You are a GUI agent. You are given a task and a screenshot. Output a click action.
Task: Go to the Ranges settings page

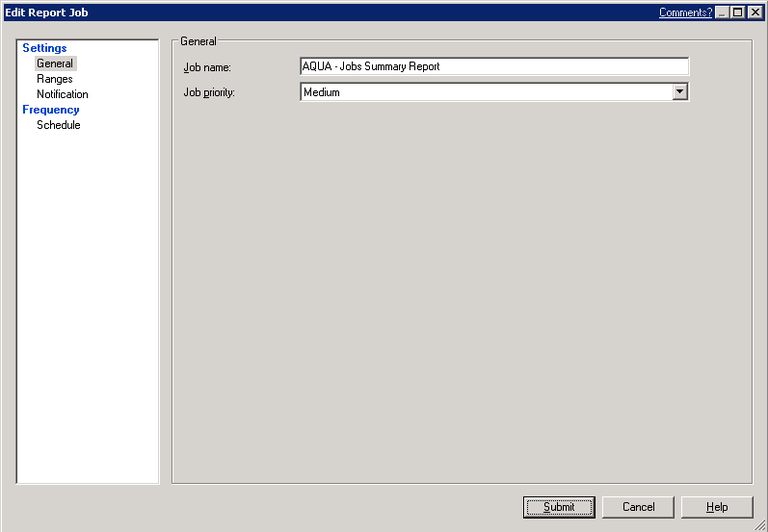coord(55,79)
